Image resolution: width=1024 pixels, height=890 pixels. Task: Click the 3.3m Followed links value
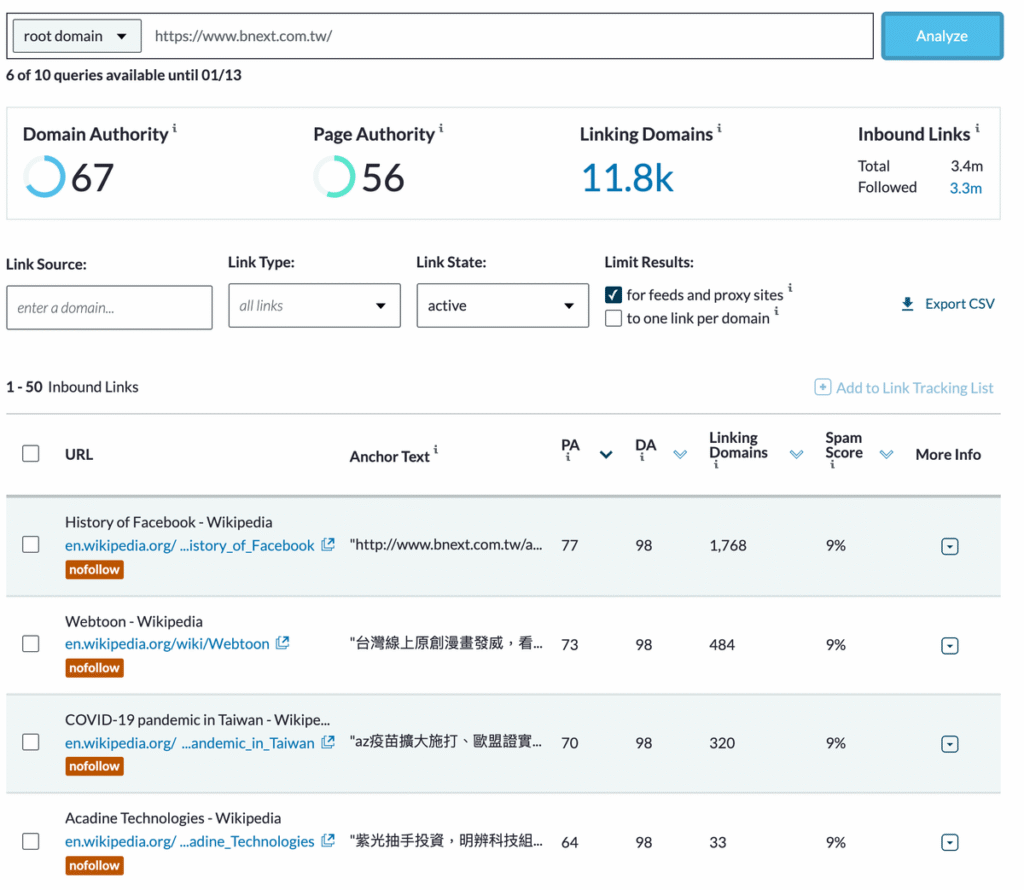pyautogui.click(x=966, y=188)
